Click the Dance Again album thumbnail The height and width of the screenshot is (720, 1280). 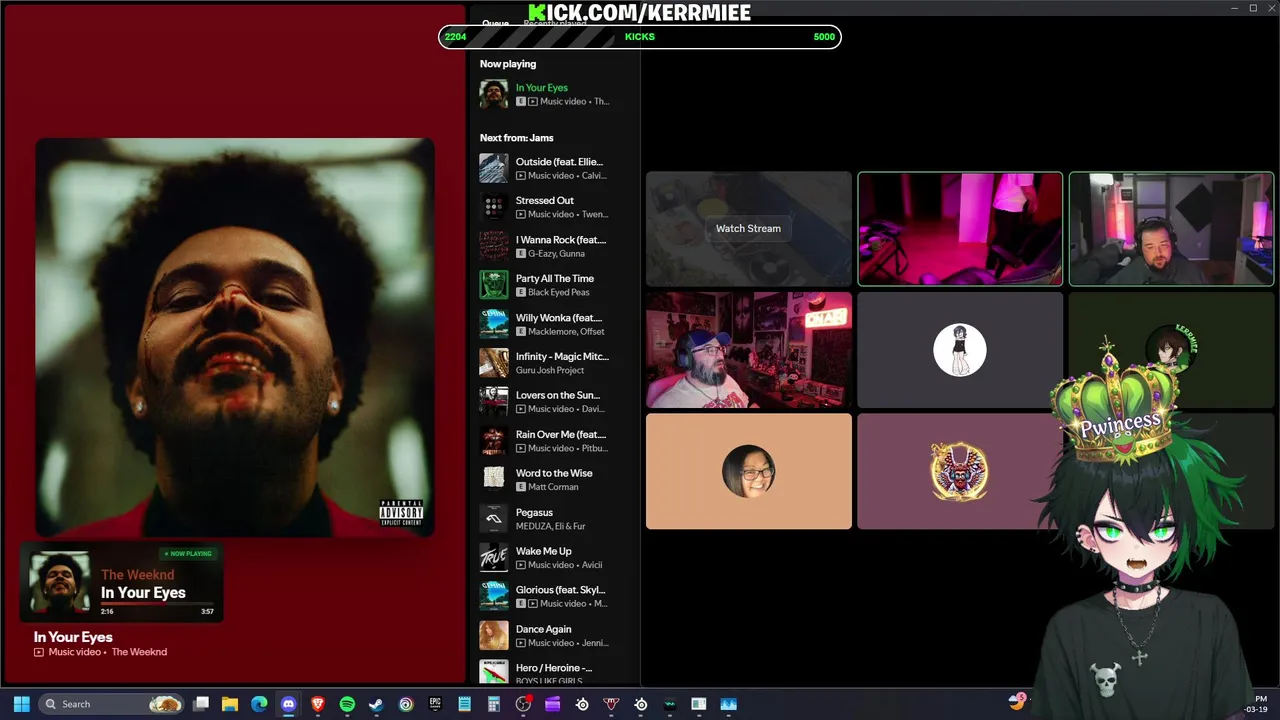click(x=493, y=636)
